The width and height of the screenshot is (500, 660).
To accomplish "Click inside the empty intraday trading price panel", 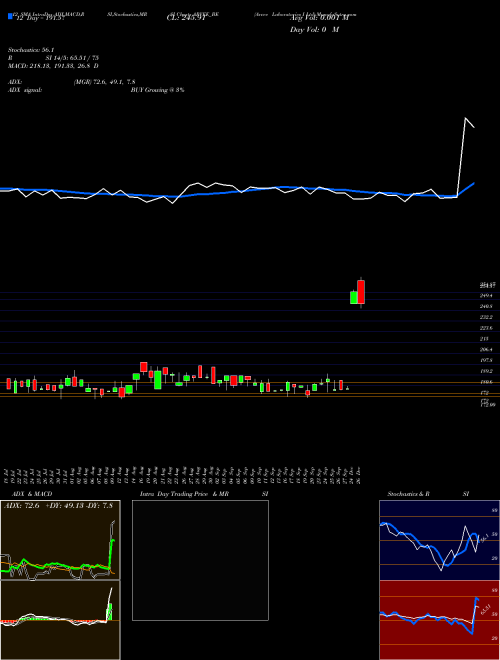I will (200, 560).
